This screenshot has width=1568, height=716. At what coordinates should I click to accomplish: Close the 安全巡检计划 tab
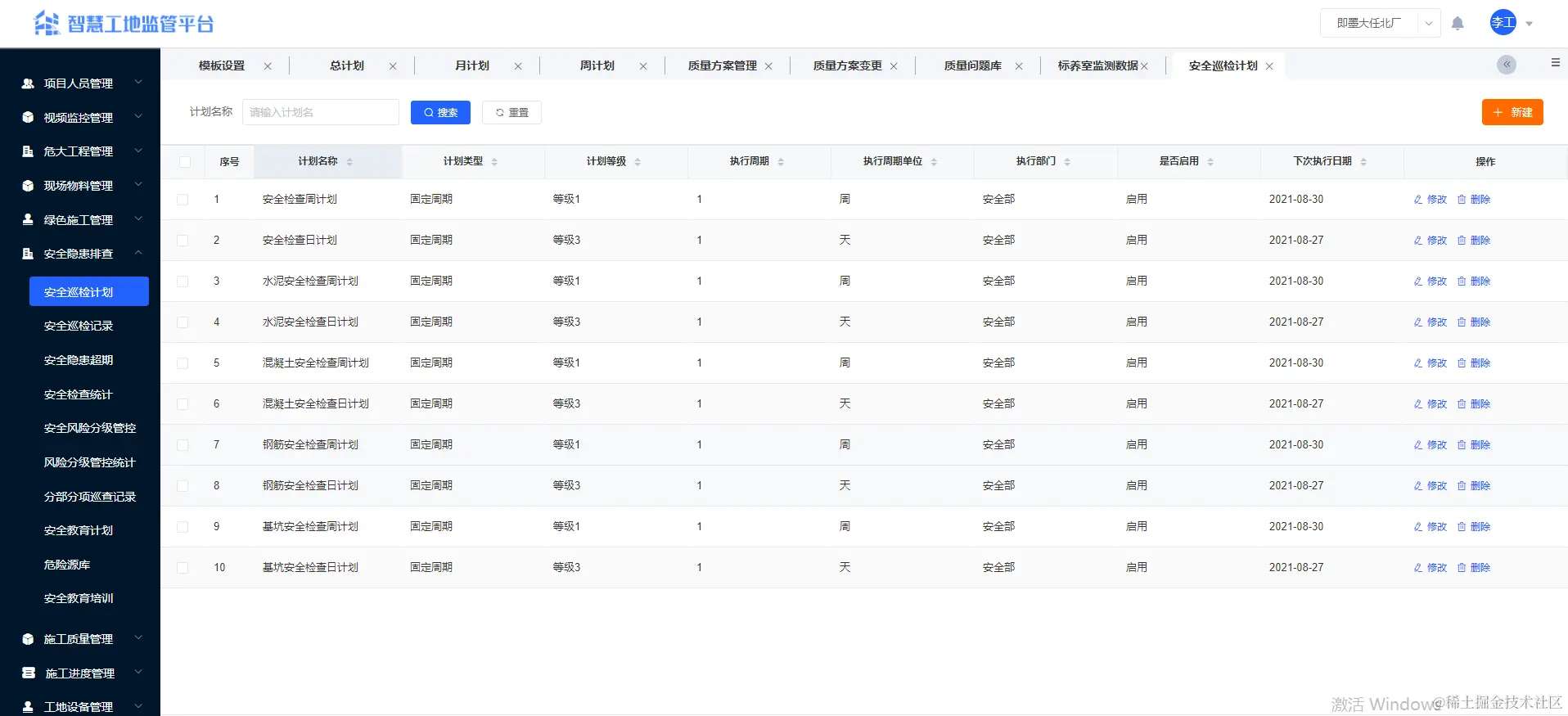click(1269, 66)
